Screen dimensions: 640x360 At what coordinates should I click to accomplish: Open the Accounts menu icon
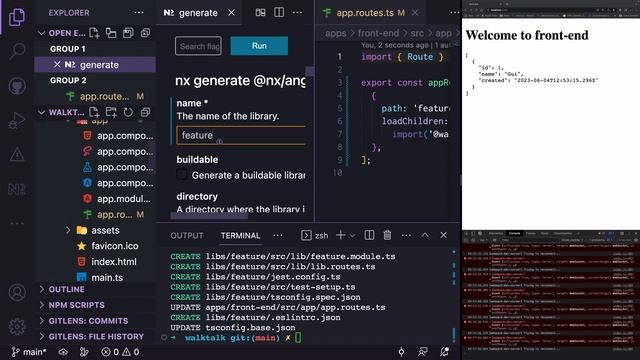[17, 292]
